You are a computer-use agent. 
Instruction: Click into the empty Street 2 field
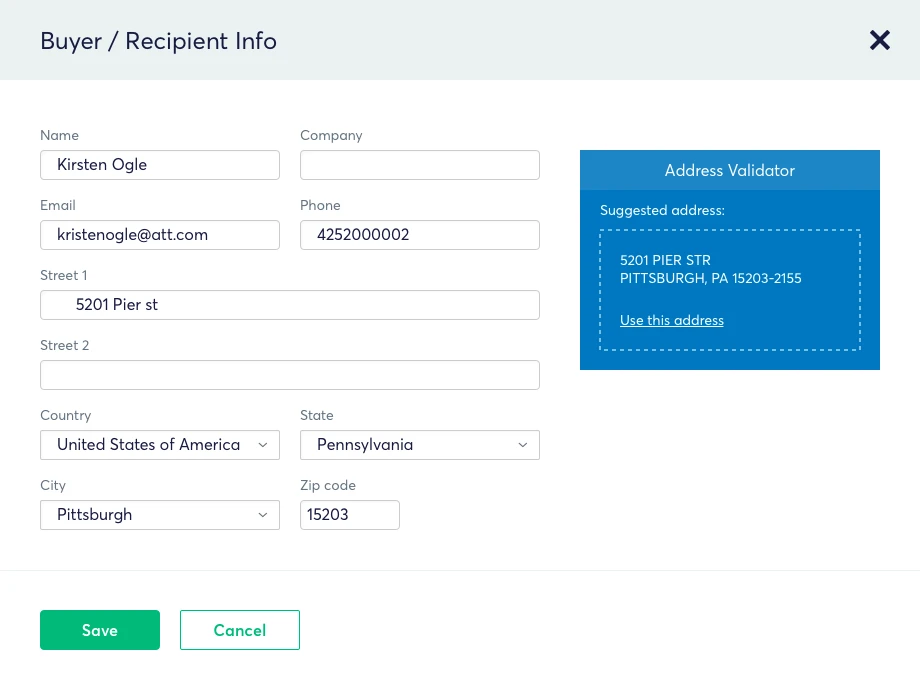tap(290, 375)
